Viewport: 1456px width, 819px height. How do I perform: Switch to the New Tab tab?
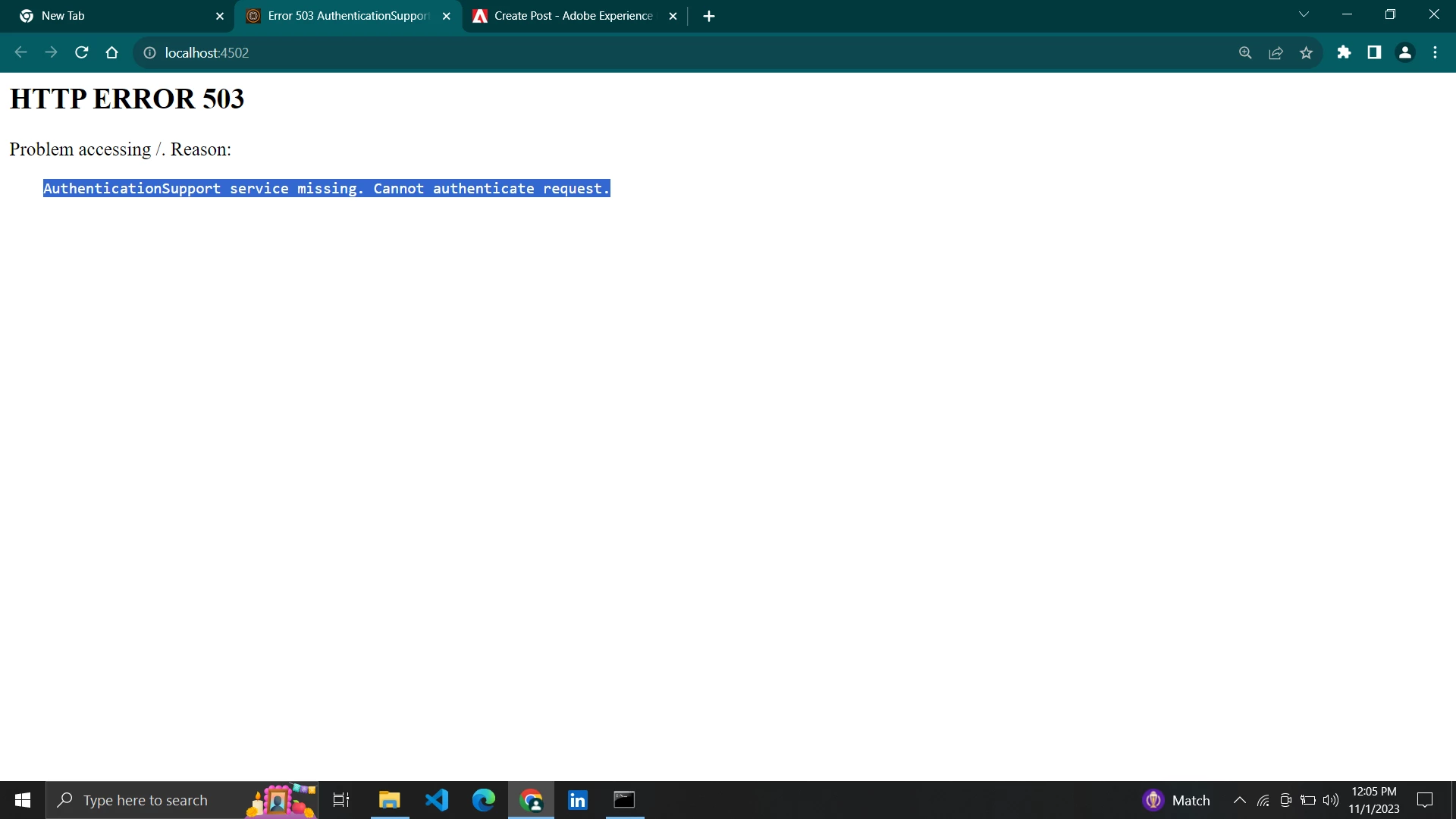point(114,16)
